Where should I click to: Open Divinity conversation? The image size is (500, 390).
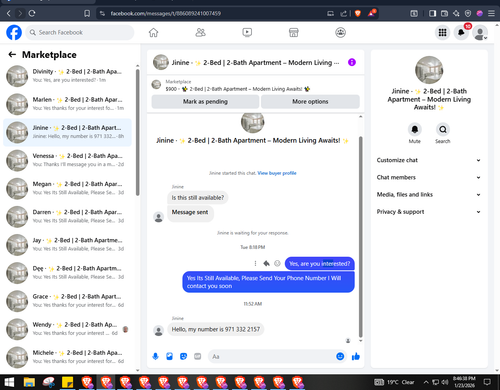(68, 76)
